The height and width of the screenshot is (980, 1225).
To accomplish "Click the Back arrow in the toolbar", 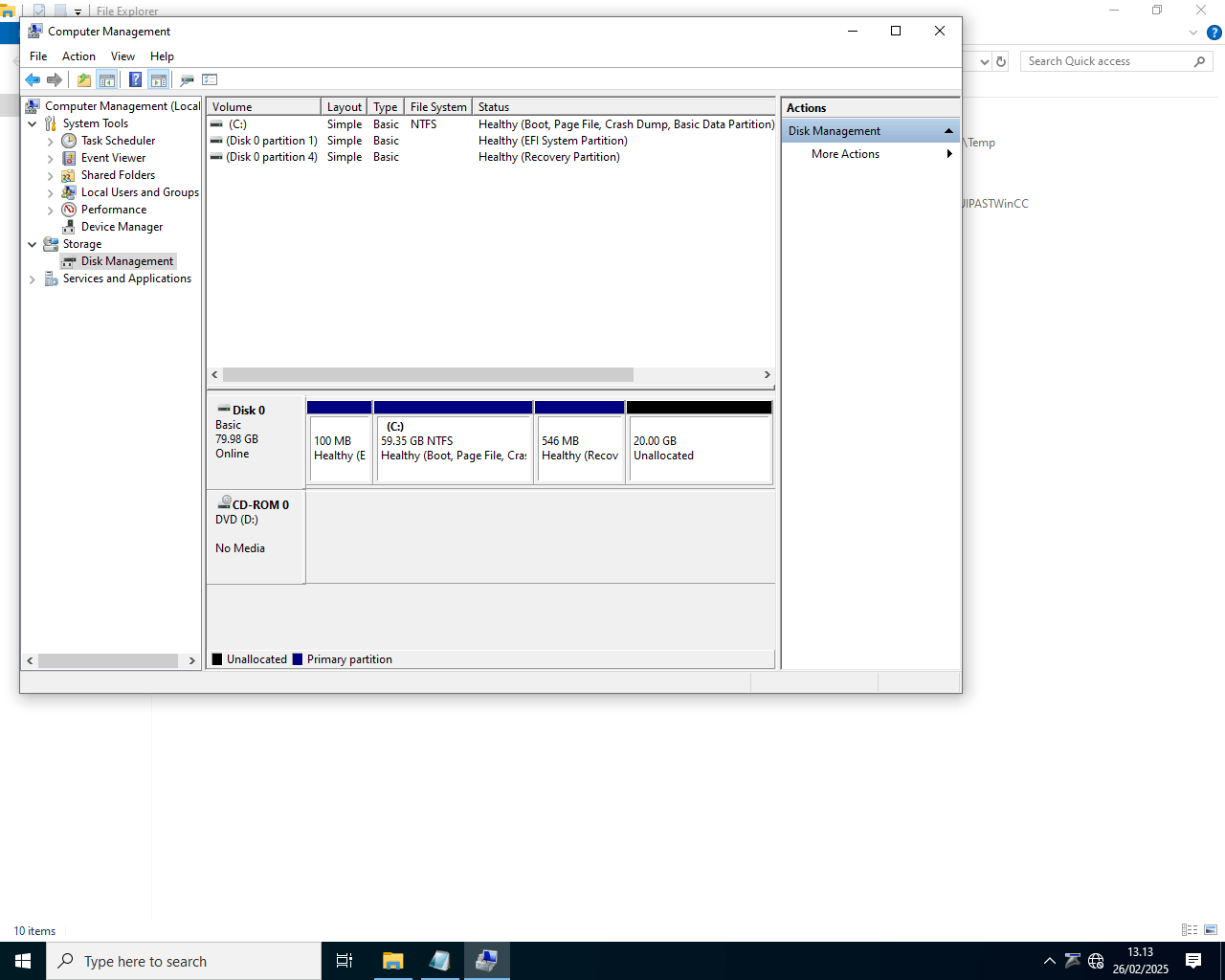I will pyautogui.click(x=33, y=80).
